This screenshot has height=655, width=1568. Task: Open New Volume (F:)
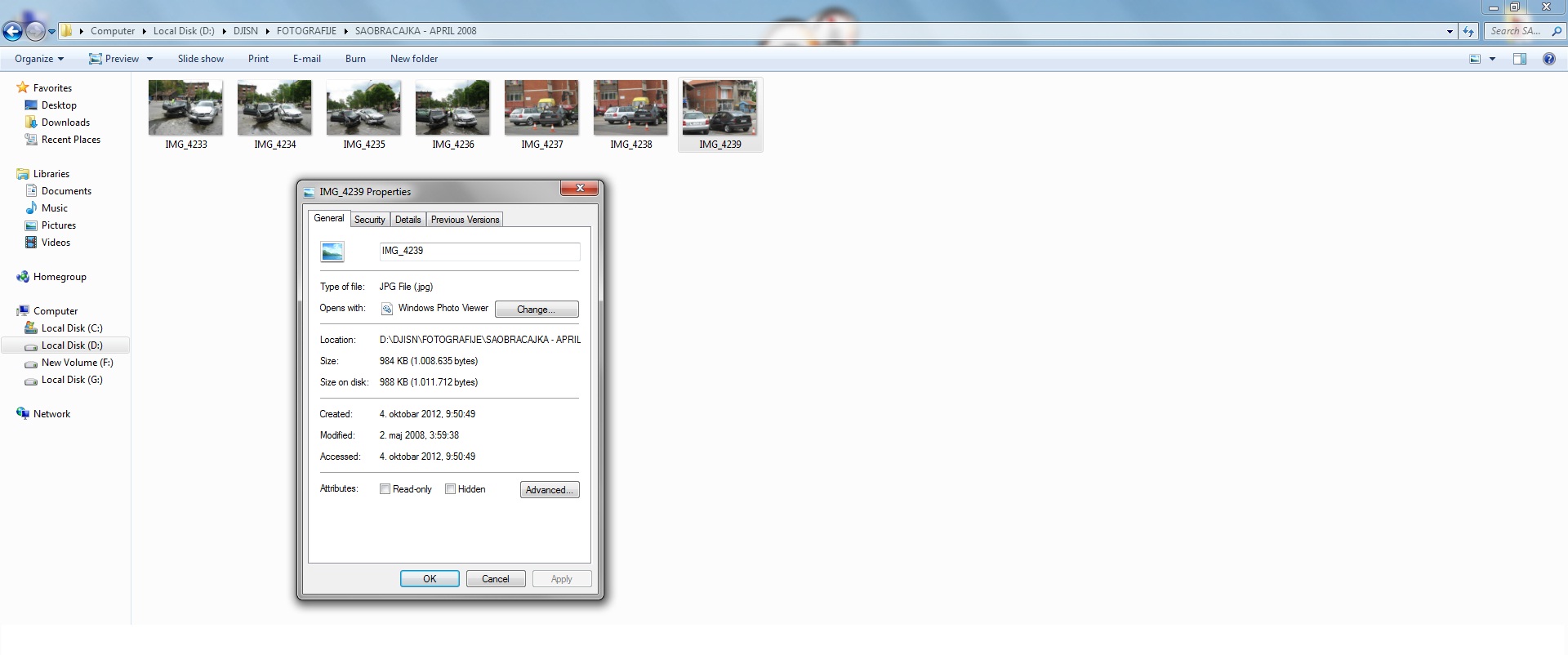click(x=78, y=363)
